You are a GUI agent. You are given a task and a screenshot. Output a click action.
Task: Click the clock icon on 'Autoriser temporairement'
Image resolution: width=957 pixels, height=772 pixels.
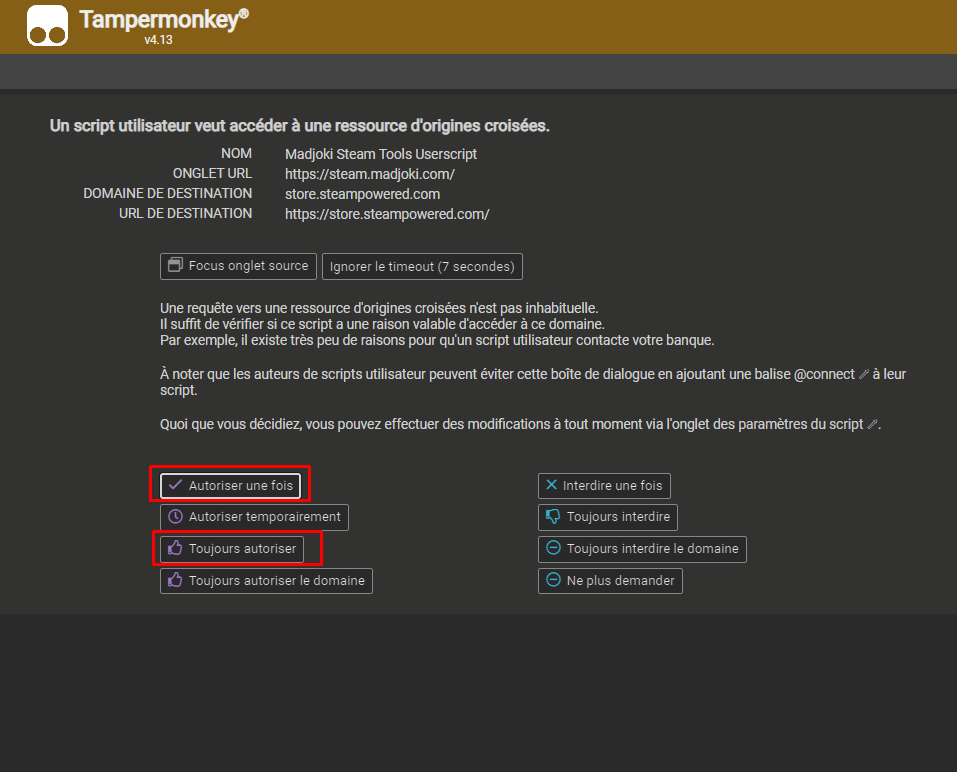click(x=175, y=517)
